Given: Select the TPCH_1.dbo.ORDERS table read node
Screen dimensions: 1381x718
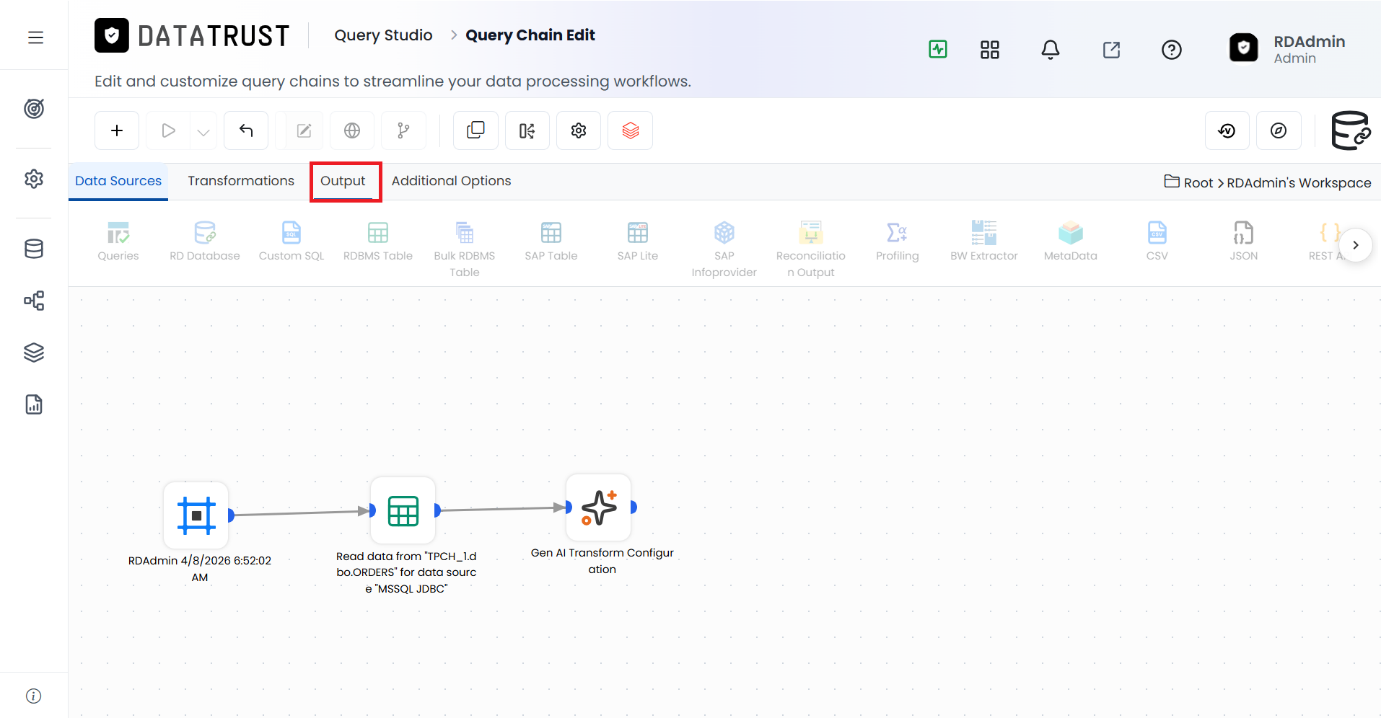Looking at the screenshot, I should click(403, 510).
